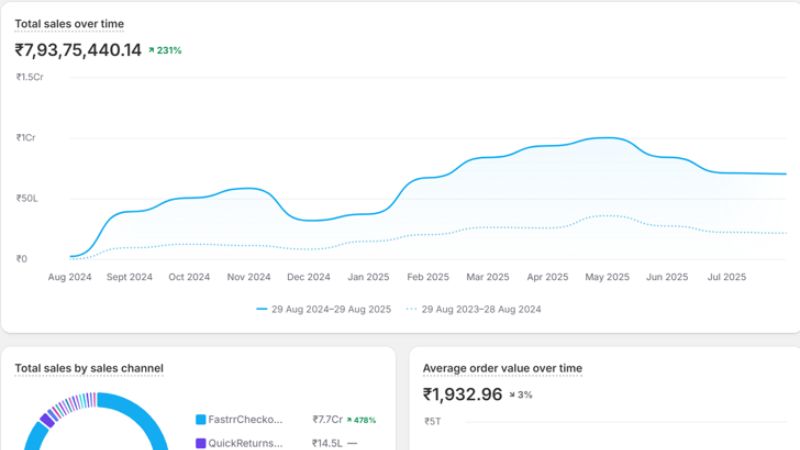The width and height of the screenshot is (800, 450).
Task: Click the purple segment of the donut chart
Action: coord(45,419)
